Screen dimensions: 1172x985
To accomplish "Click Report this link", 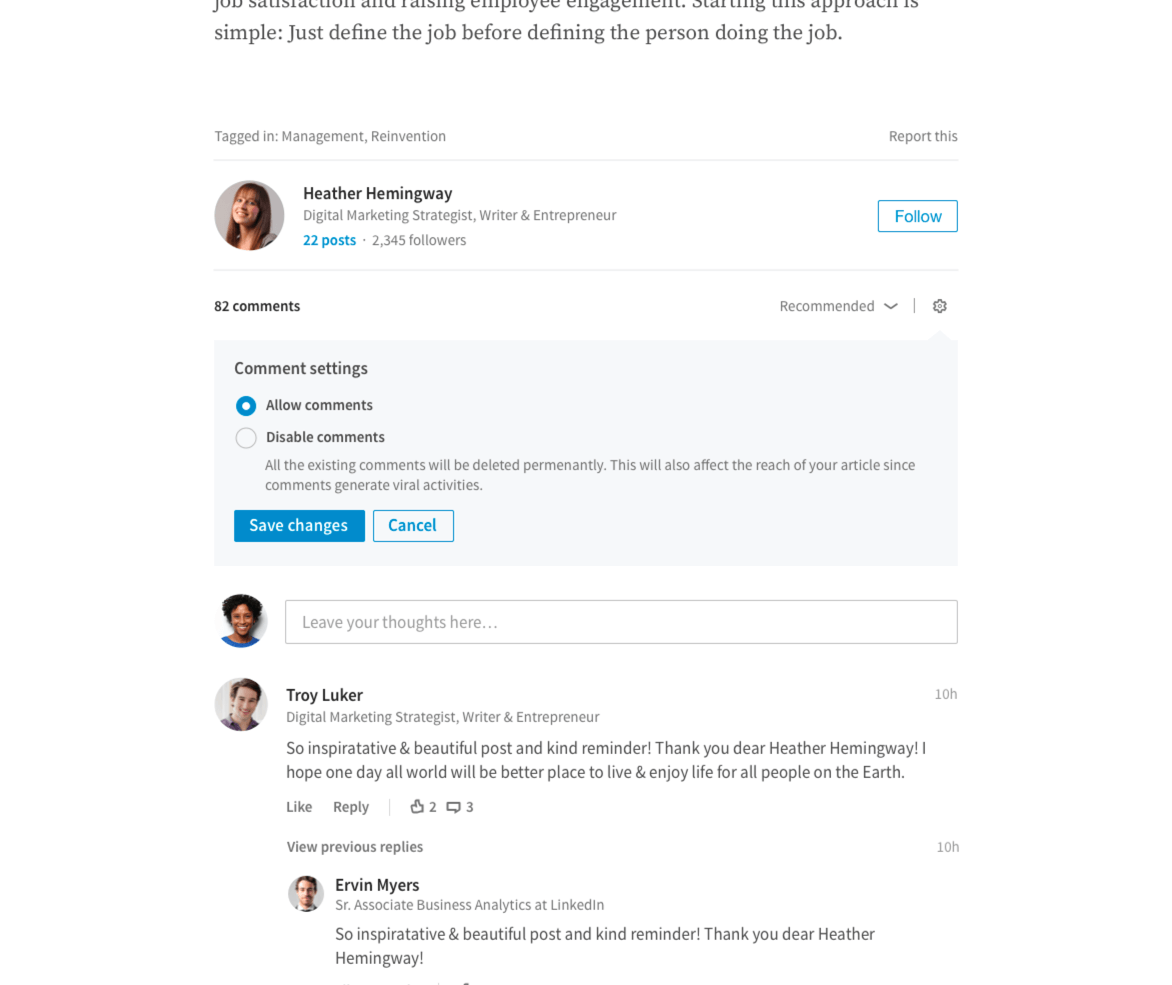I will (x=922, y=136).
